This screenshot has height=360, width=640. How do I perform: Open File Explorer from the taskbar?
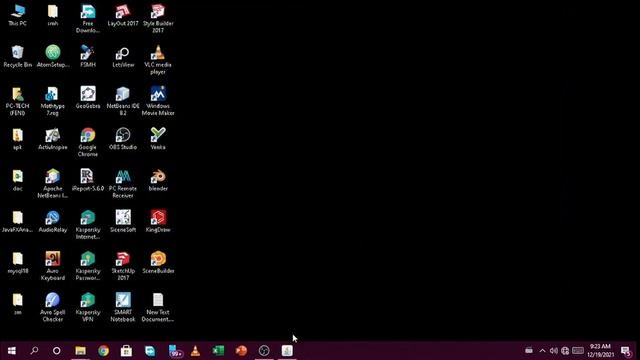pos(80,351)
